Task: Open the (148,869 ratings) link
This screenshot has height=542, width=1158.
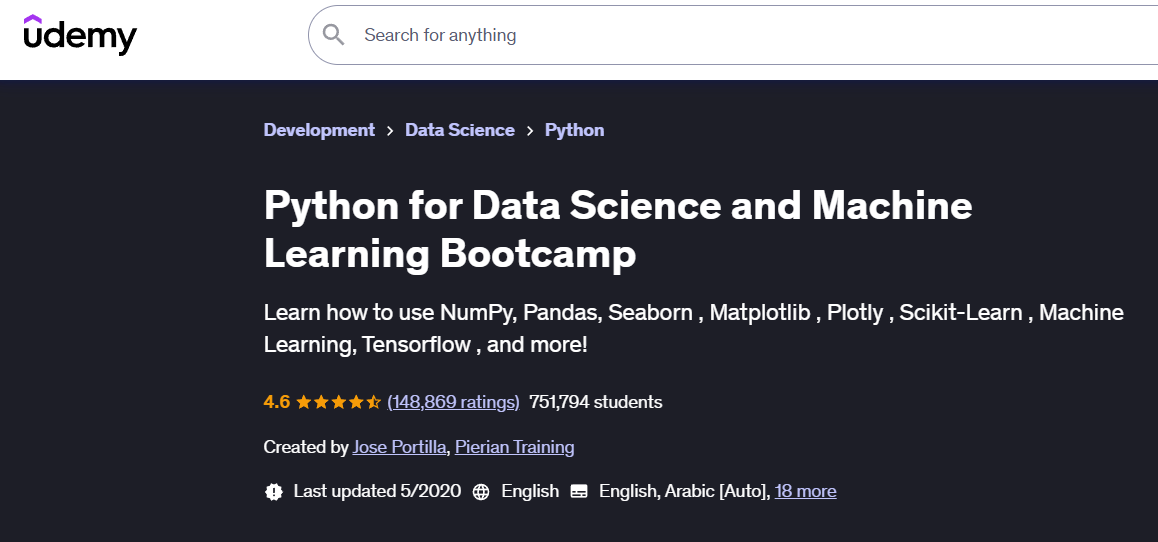Action: 453,402
